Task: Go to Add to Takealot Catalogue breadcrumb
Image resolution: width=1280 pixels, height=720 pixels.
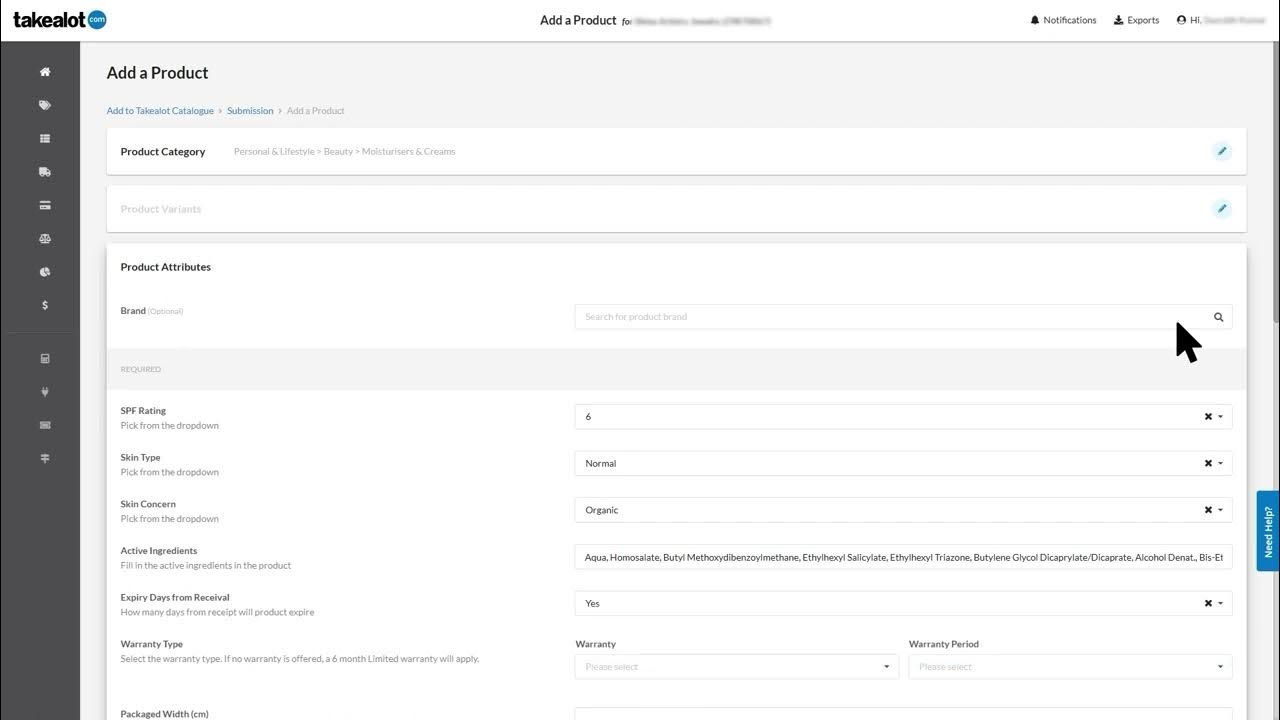Action: [x=160, y=111]
